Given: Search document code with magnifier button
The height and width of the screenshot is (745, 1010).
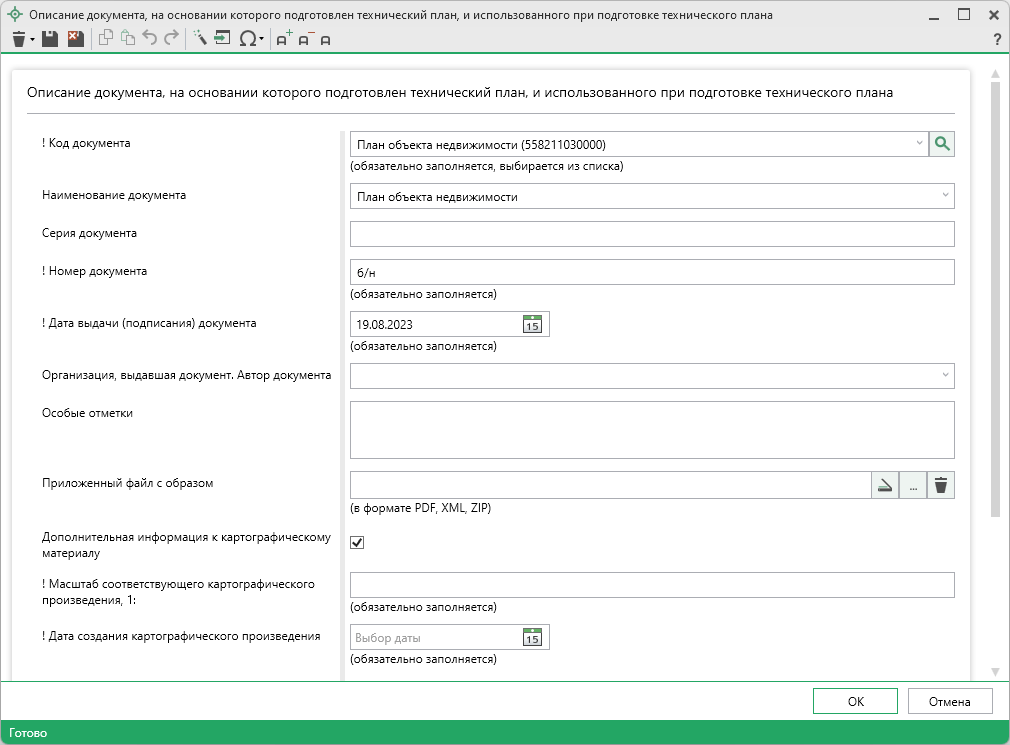Looking at the screenshot, I should click(942, 144).
